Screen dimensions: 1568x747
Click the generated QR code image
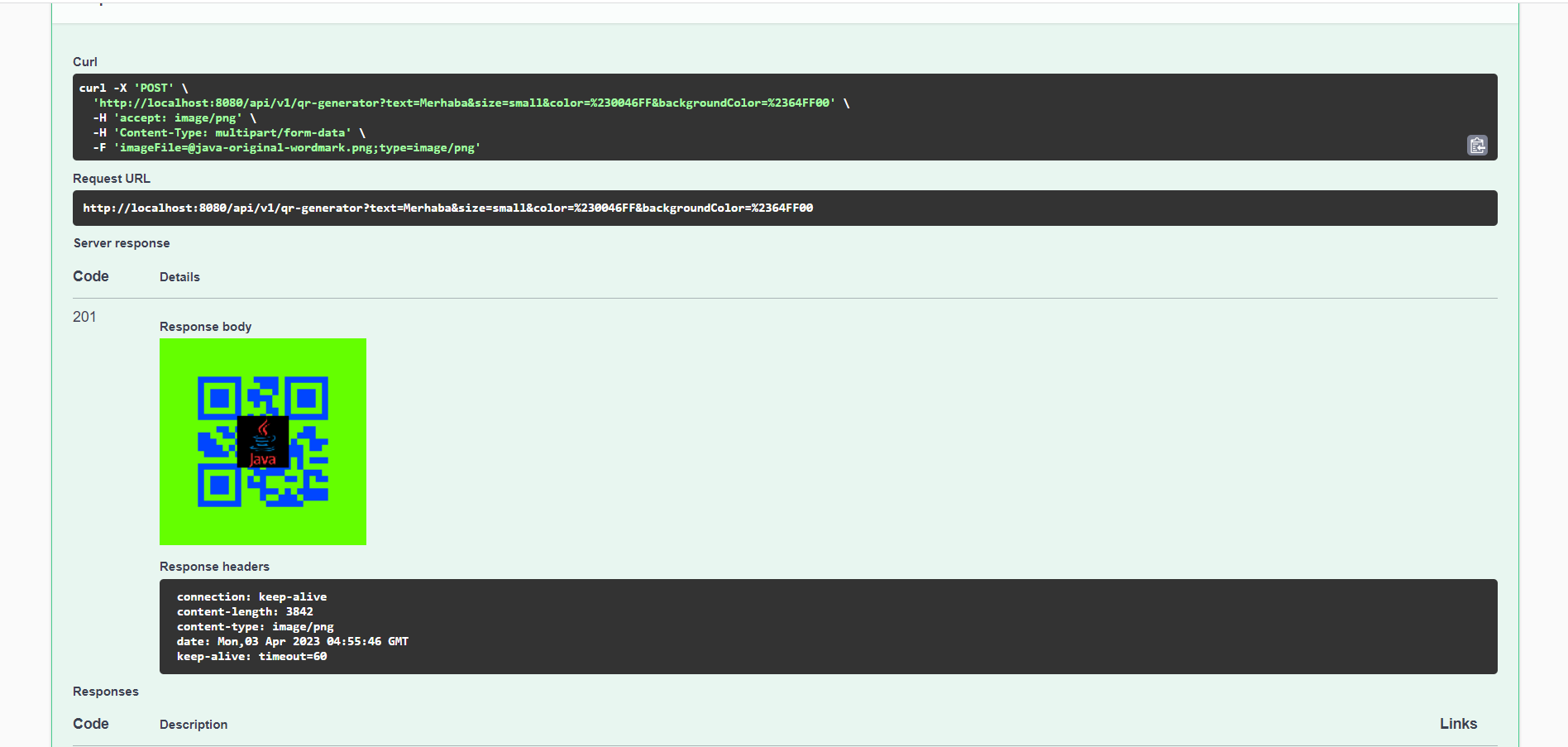point(263,442)
